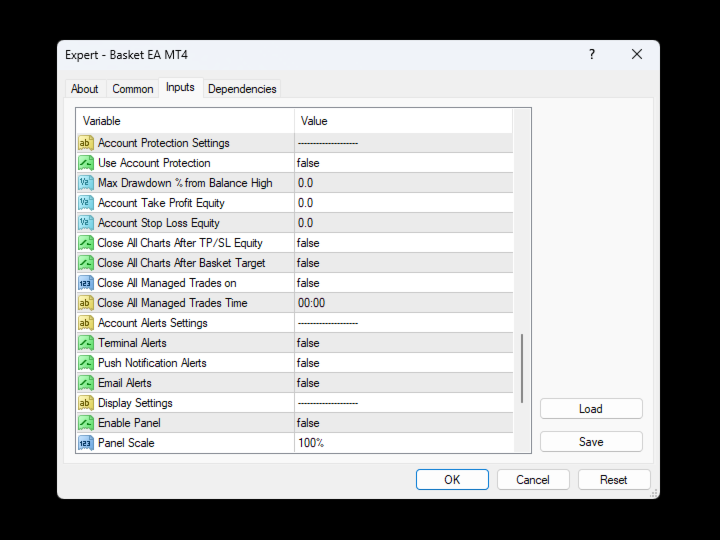Click the double icon beside Account Stop Loss Equity
The image size is (720, 540).
[x=85, y=223]
